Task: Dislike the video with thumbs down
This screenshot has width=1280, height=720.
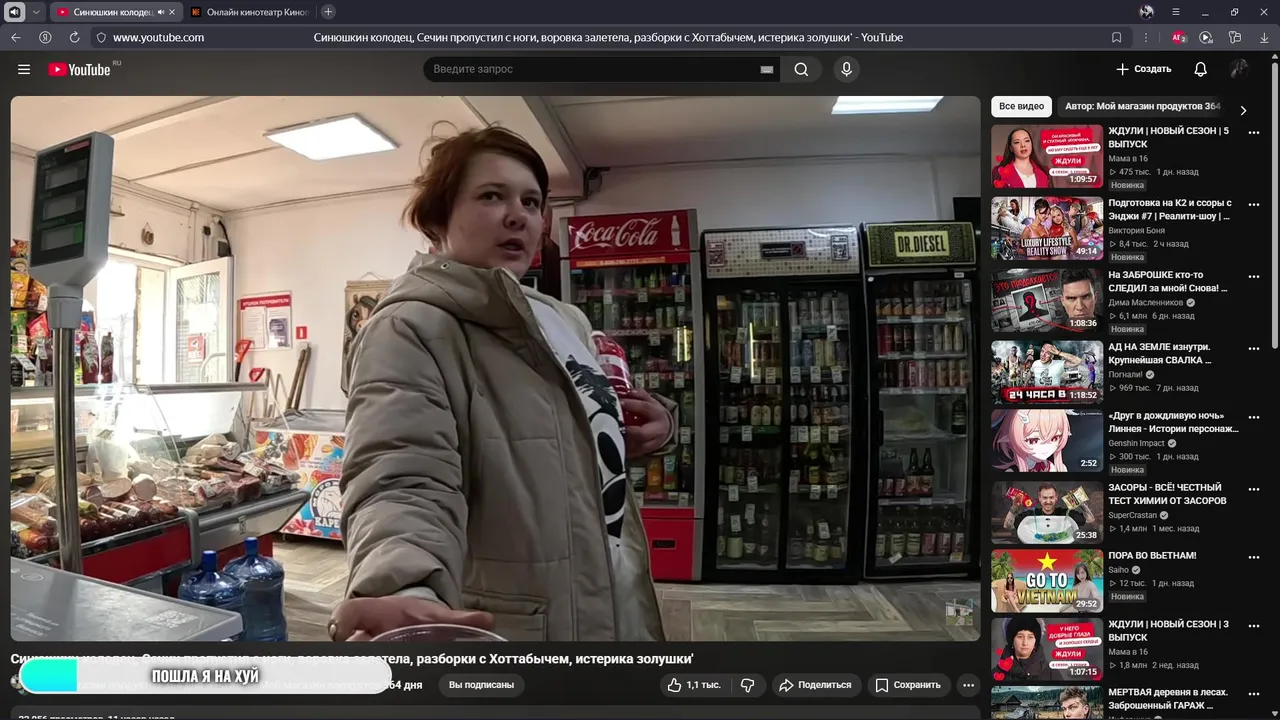Action: [x=747, y=685]
